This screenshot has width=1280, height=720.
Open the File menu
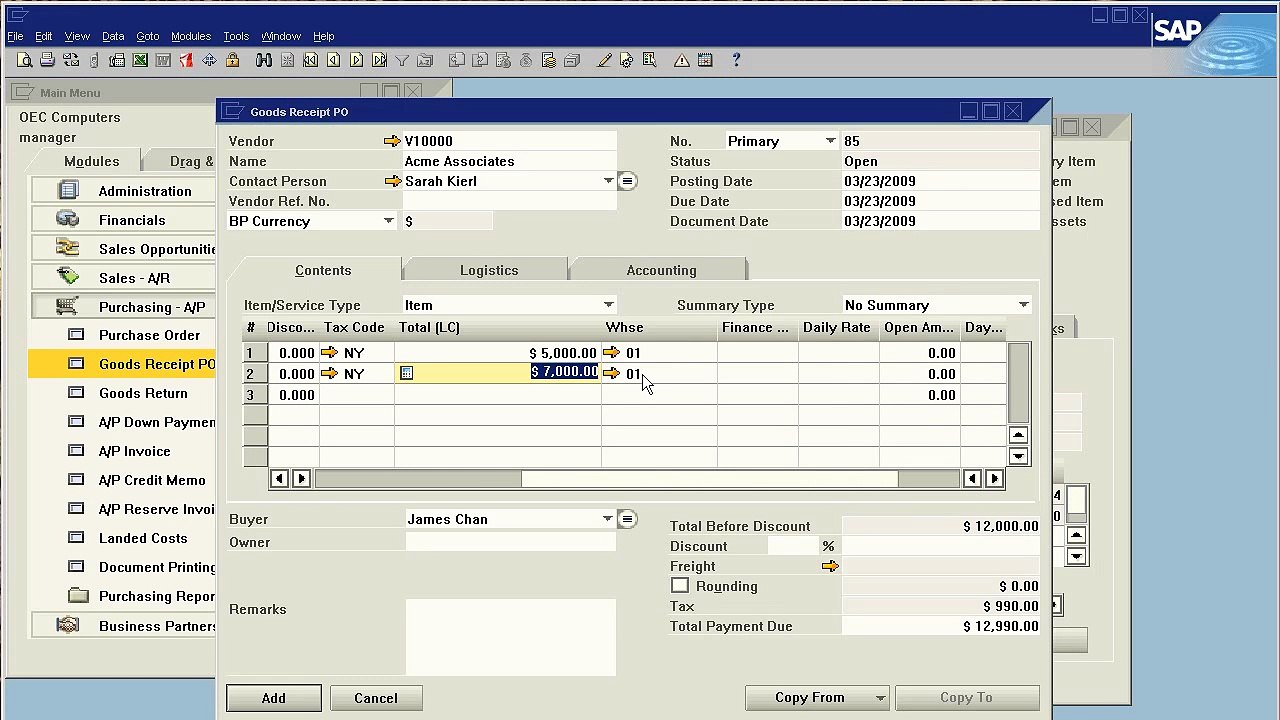(x=15, y=36)
